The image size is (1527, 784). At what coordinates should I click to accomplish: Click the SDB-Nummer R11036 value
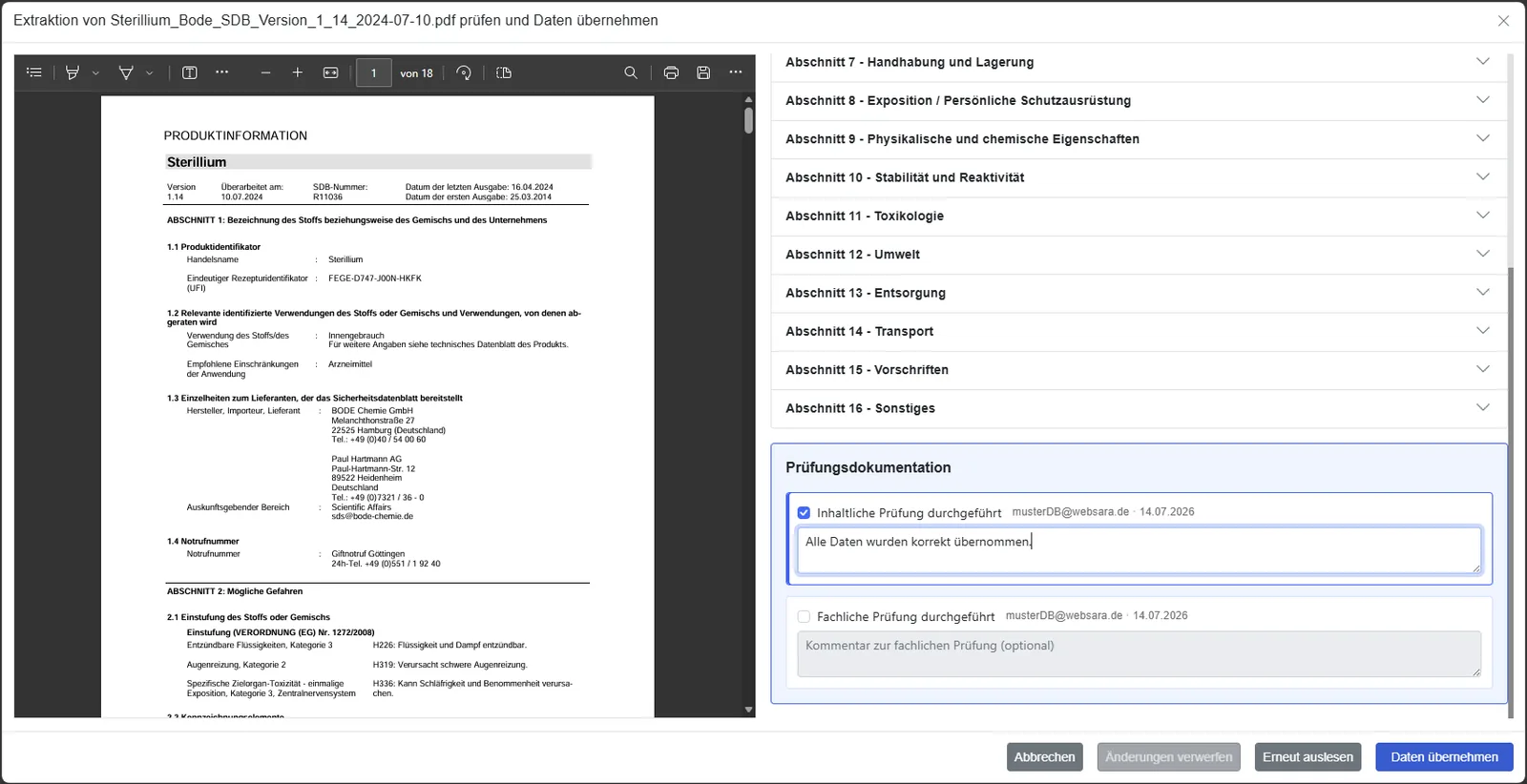(x=327, y=197)
